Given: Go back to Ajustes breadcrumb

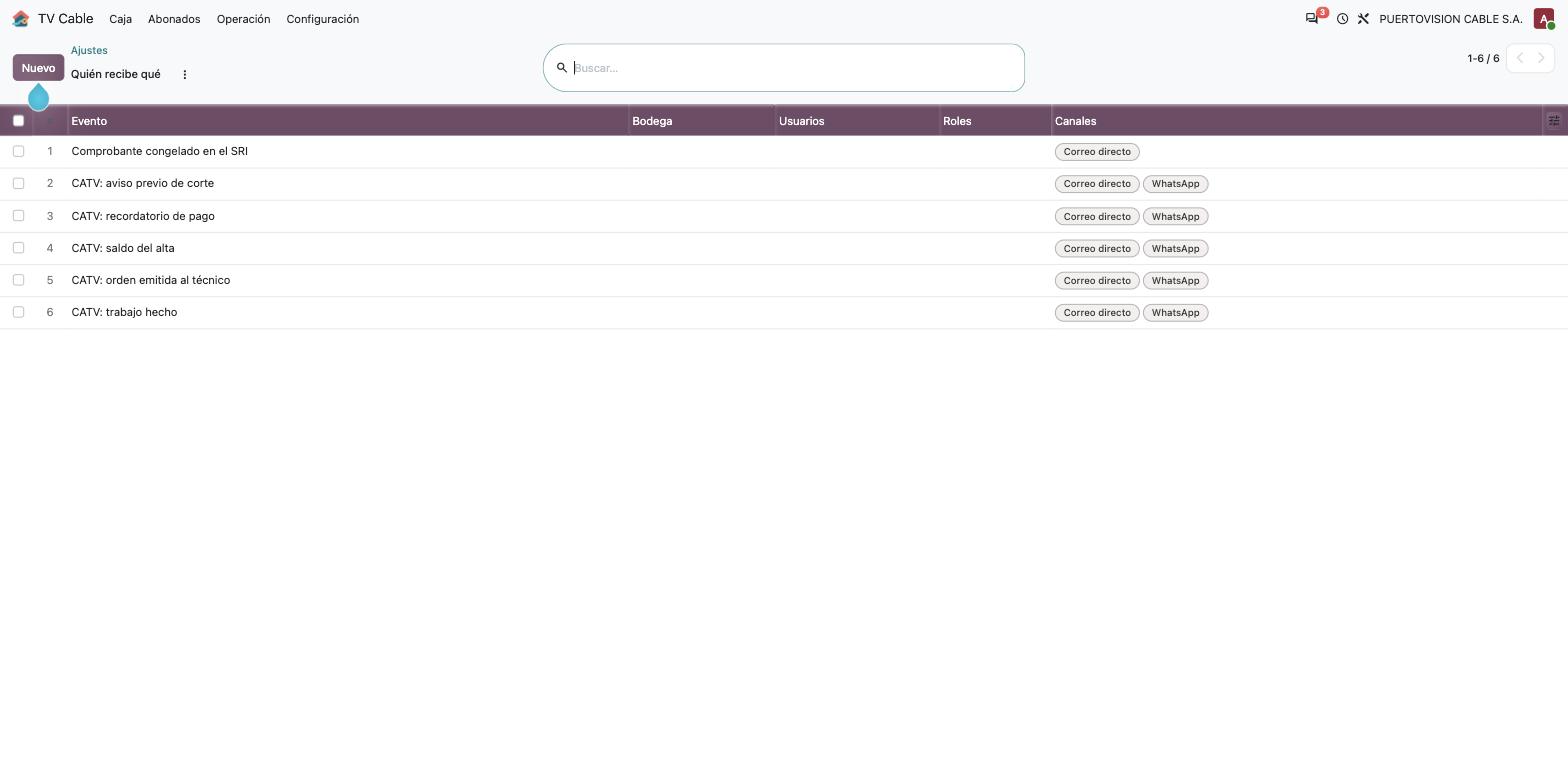Looking at the screenshot, I should (89, 50).
